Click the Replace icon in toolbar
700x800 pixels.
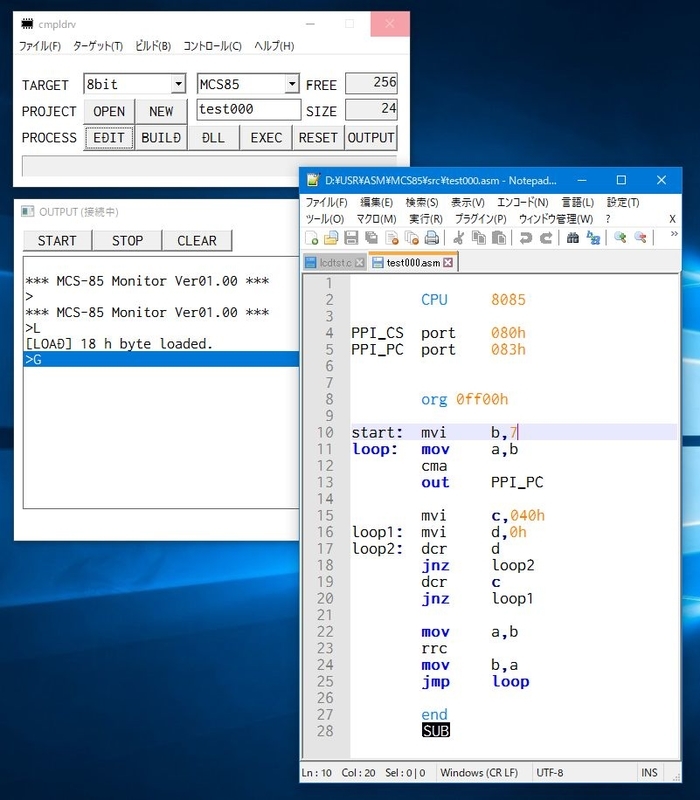tap(593, 238)
